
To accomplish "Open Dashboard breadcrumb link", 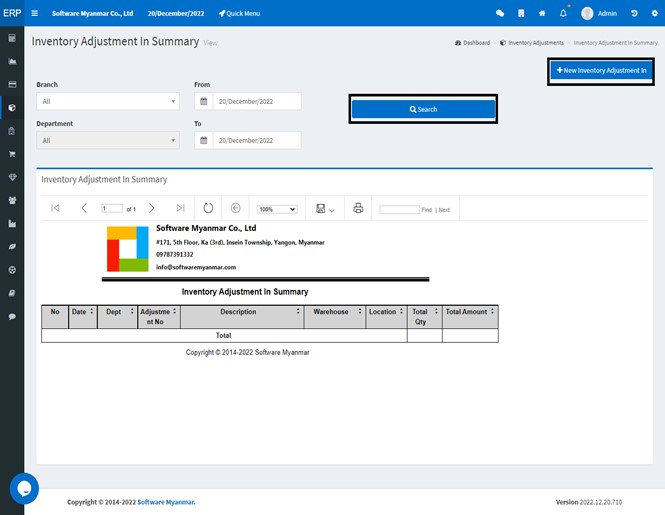I will [x=472, y=43].
